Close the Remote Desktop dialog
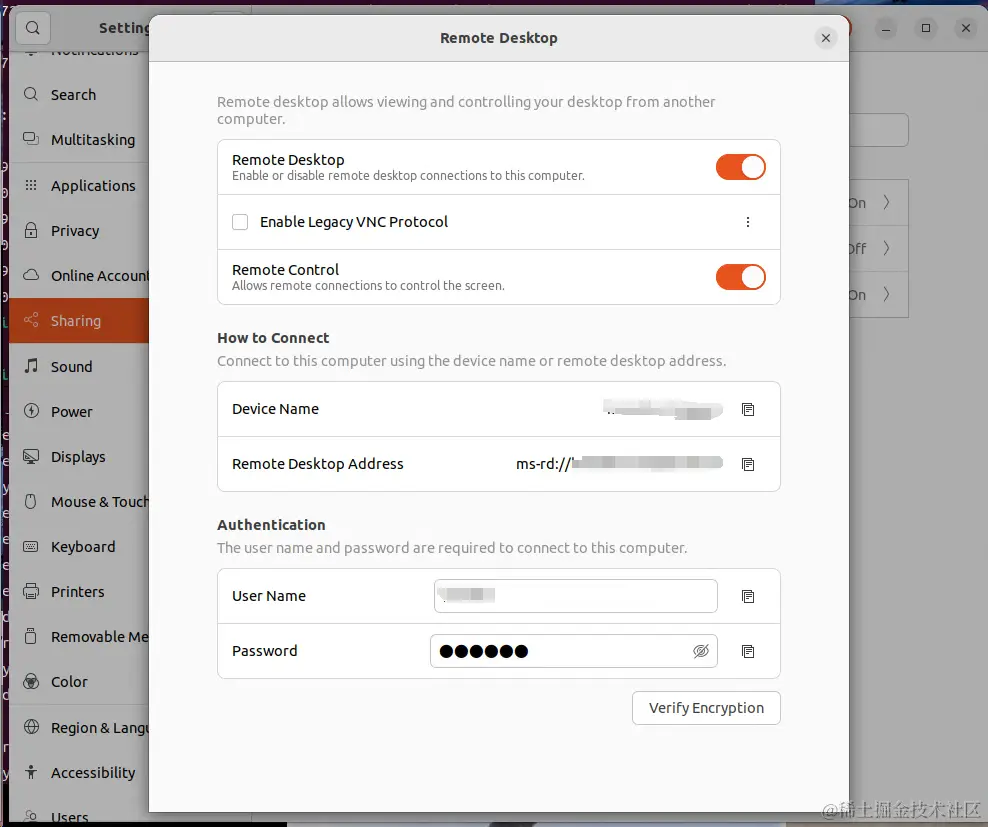 point(825,38)
